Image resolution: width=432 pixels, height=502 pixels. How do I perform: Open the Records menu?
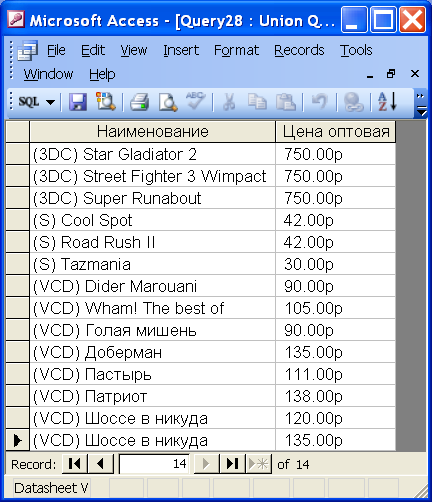pyautogui.click(x=299, y=50)
